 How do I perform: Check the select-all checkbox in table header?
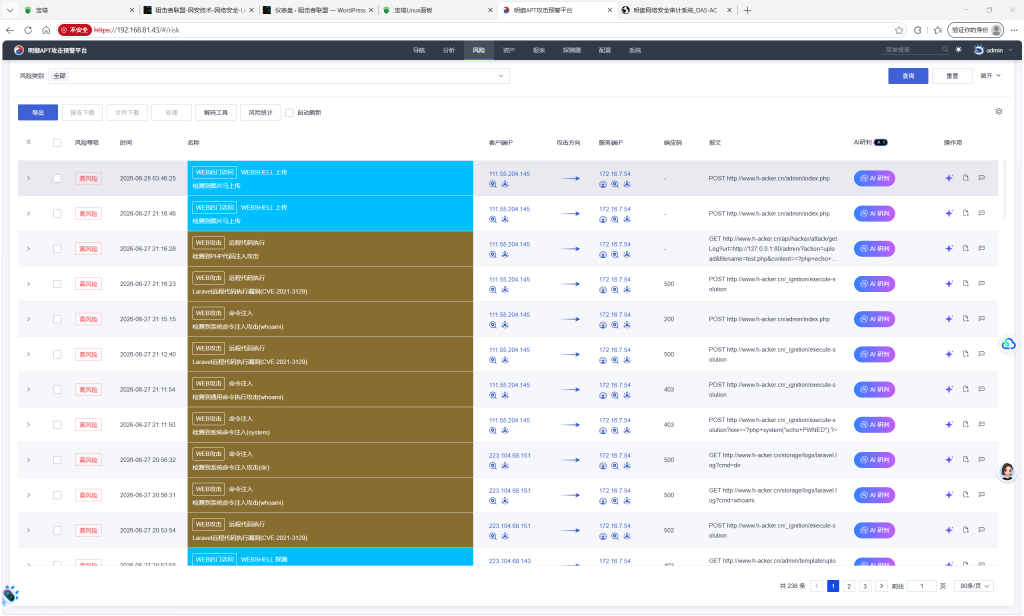click(x=57, y=142)
